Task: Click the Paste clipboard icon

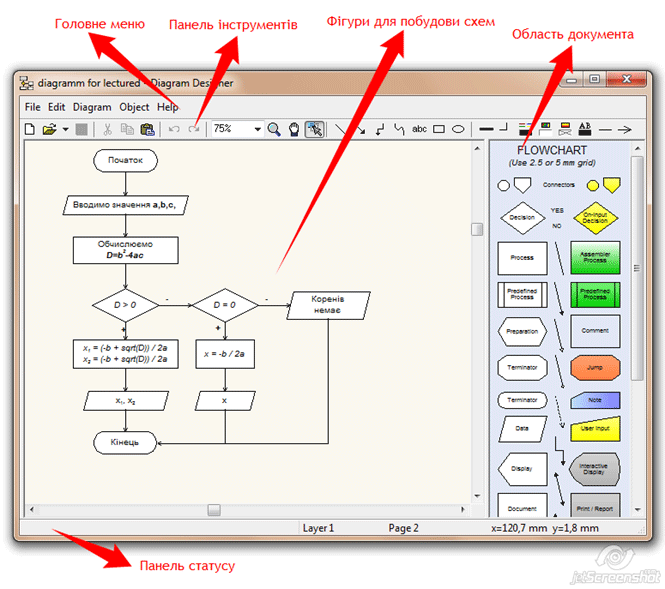Action: (147, 129)
